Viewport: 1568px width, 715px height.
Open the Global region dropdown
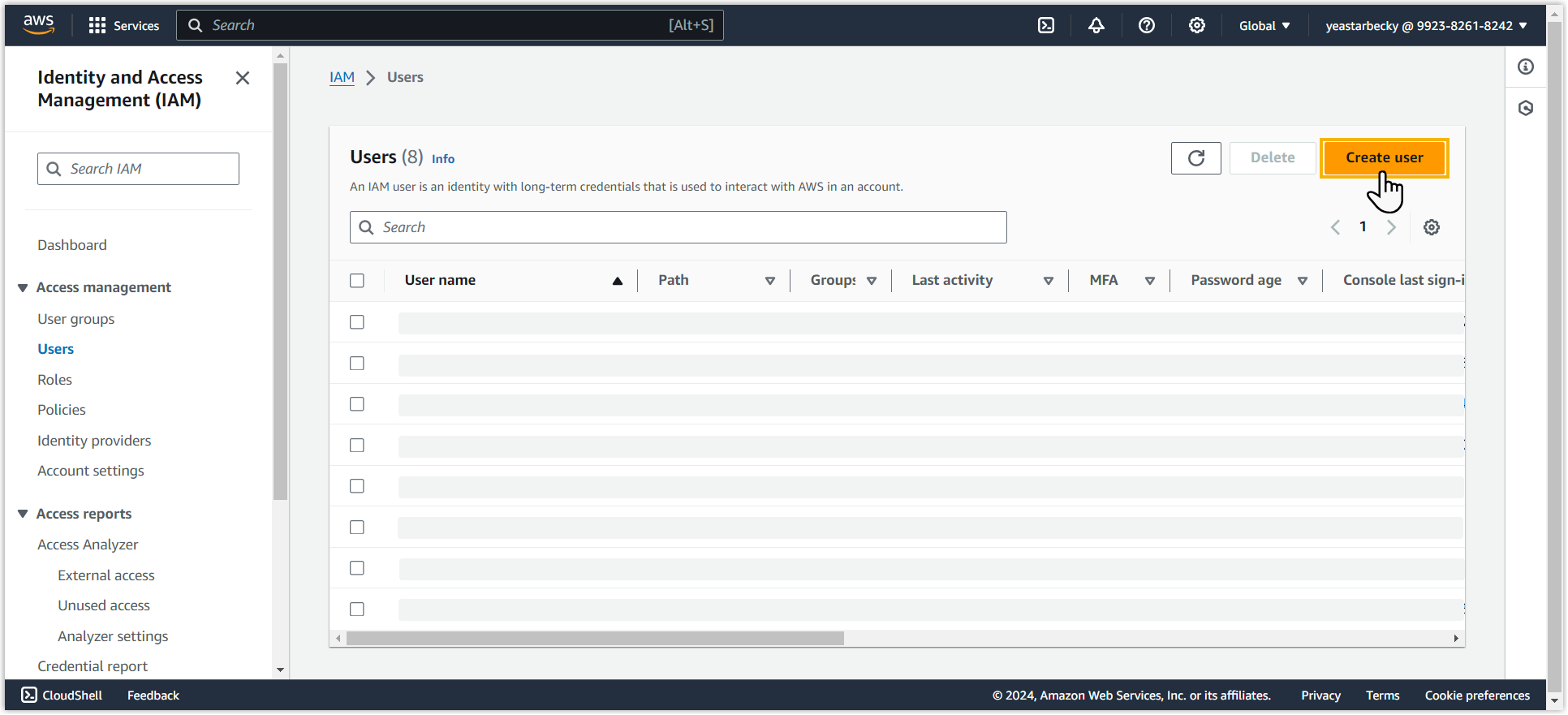click(1264, 25)
